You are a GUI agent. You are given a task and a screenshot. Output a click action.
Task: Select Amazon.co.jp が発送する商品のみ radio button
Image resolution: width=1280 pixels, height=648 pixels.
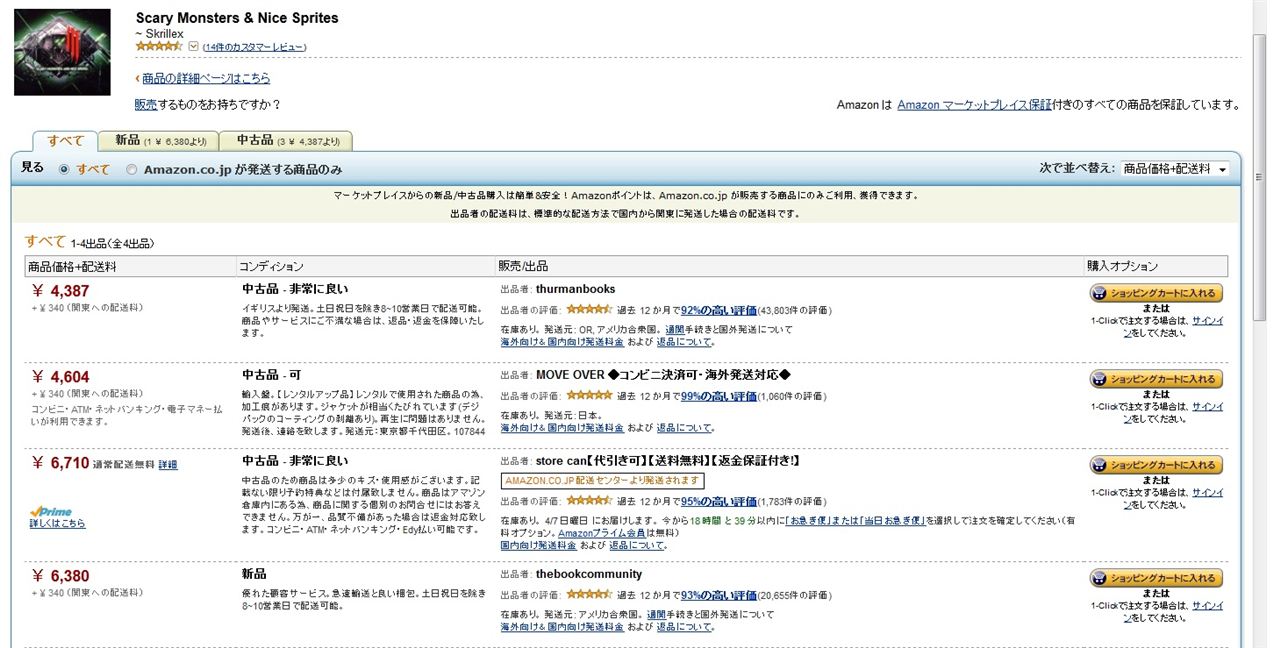[x=131, y=170]
